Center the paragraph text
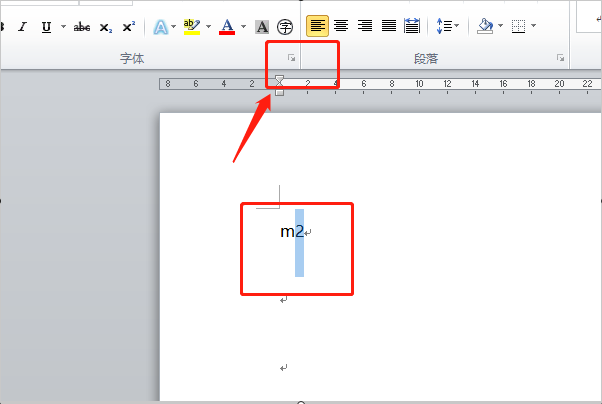The image size is (602, 404). 341,26
